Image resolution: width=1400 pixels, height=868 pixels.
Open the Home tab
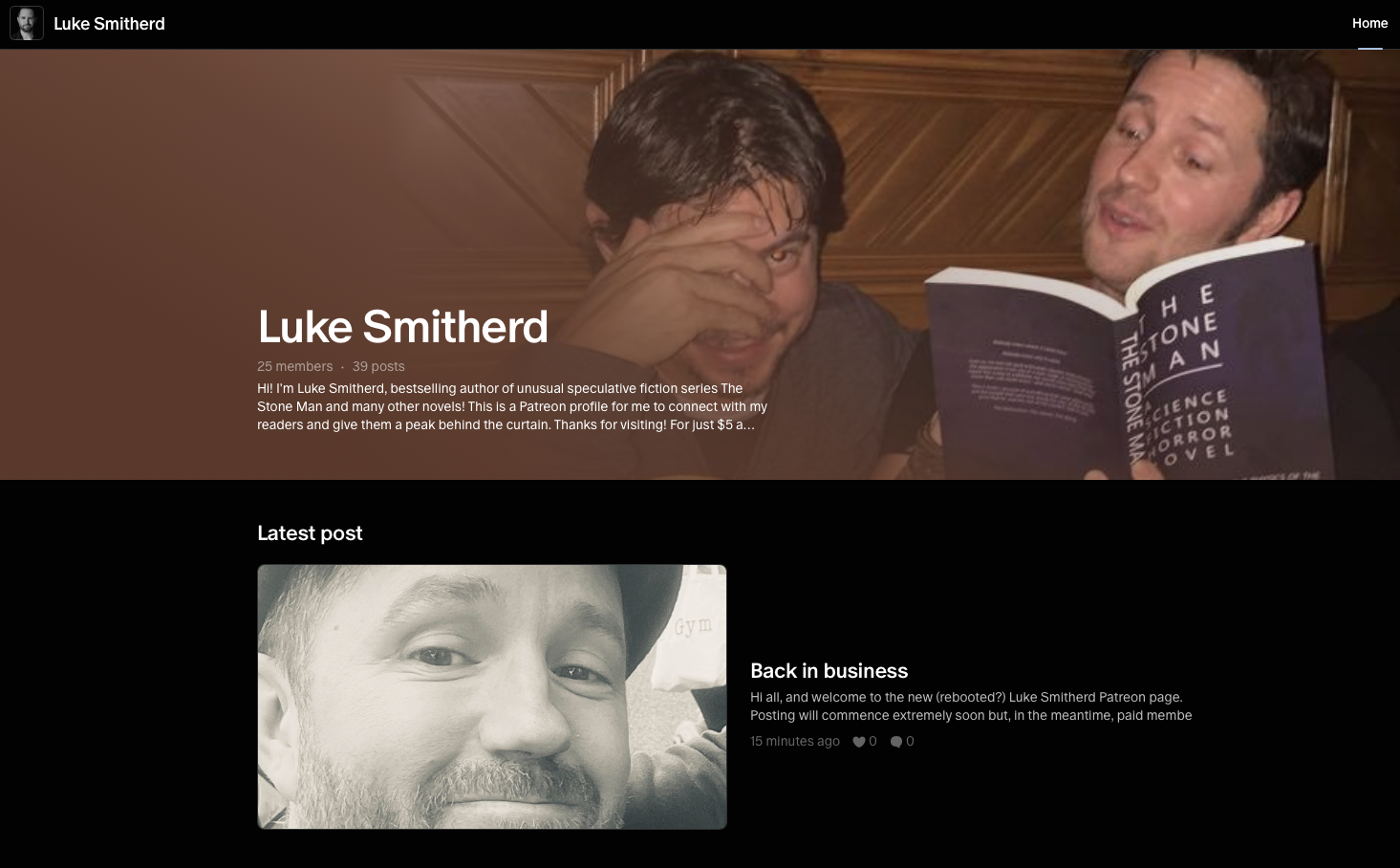pyautogui.click(x=1369, y=23)
